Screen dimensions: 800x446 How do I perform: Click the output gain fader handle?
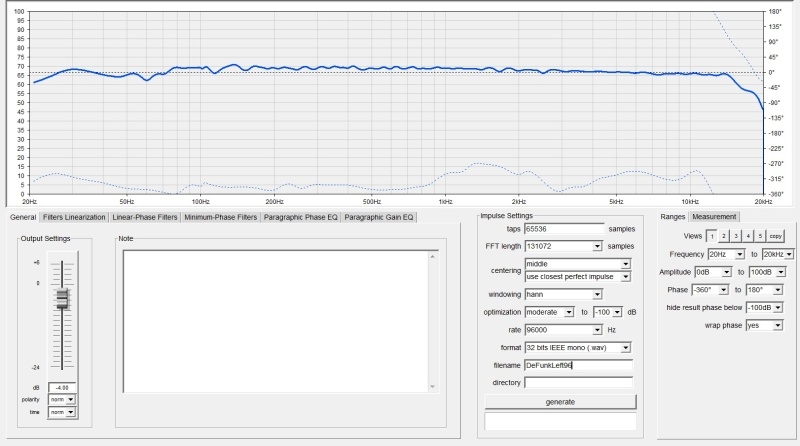click(62, 298)
